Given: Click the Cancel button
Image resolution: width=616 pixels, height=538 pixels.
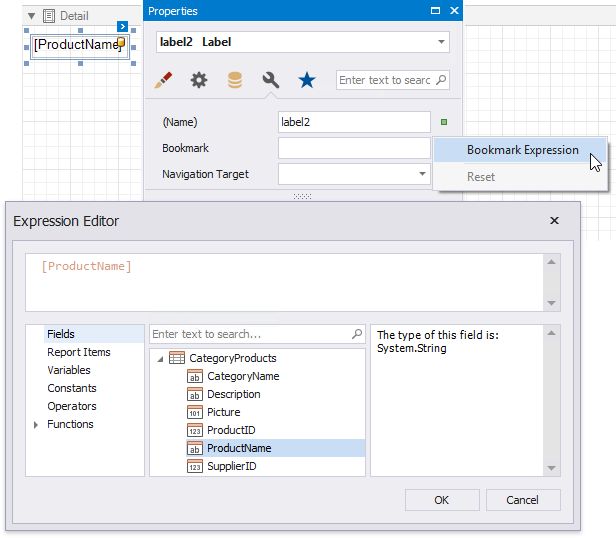Looking at the screenshot, I should tap(522, 500).
